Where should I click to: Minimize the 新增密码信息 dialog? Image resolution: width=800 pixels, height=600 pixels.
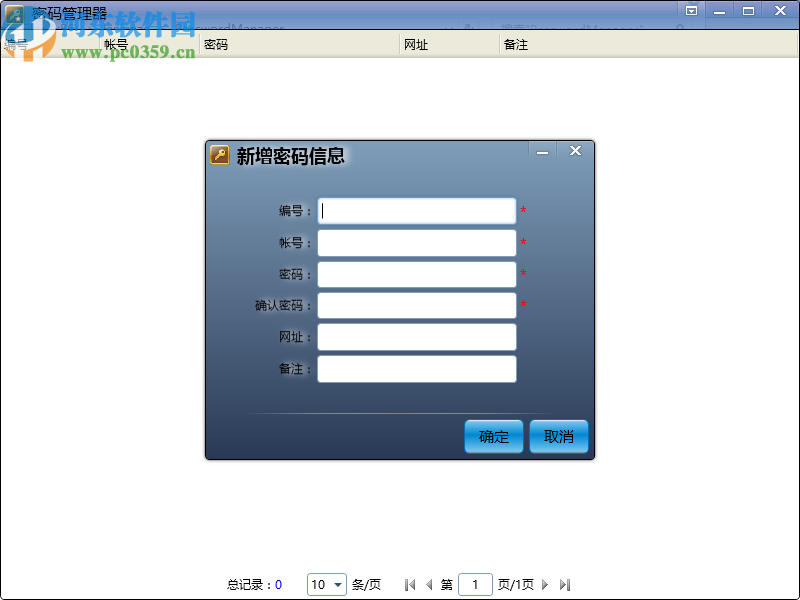pyautogui.click(x=542, y=152)
